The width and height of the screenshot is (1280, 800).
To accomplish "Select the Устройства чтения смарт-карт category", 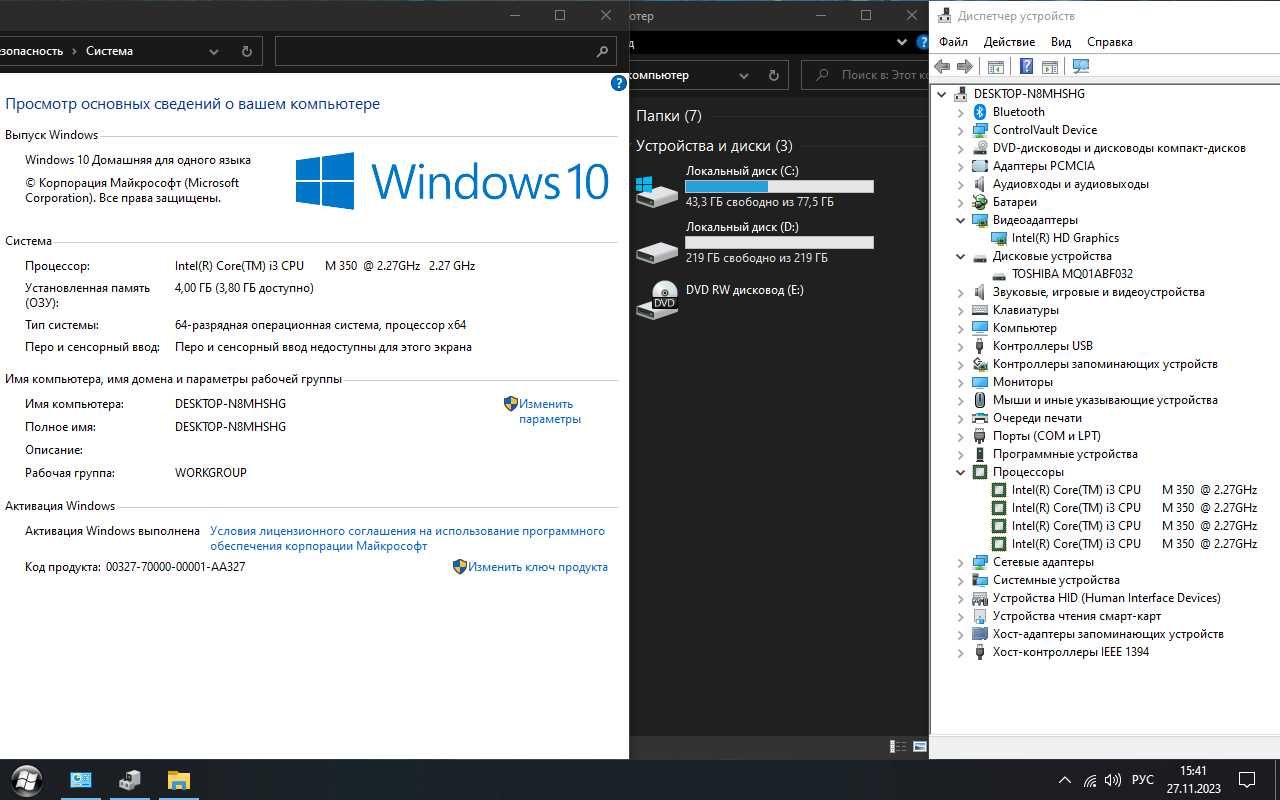I will [1077, 616].
